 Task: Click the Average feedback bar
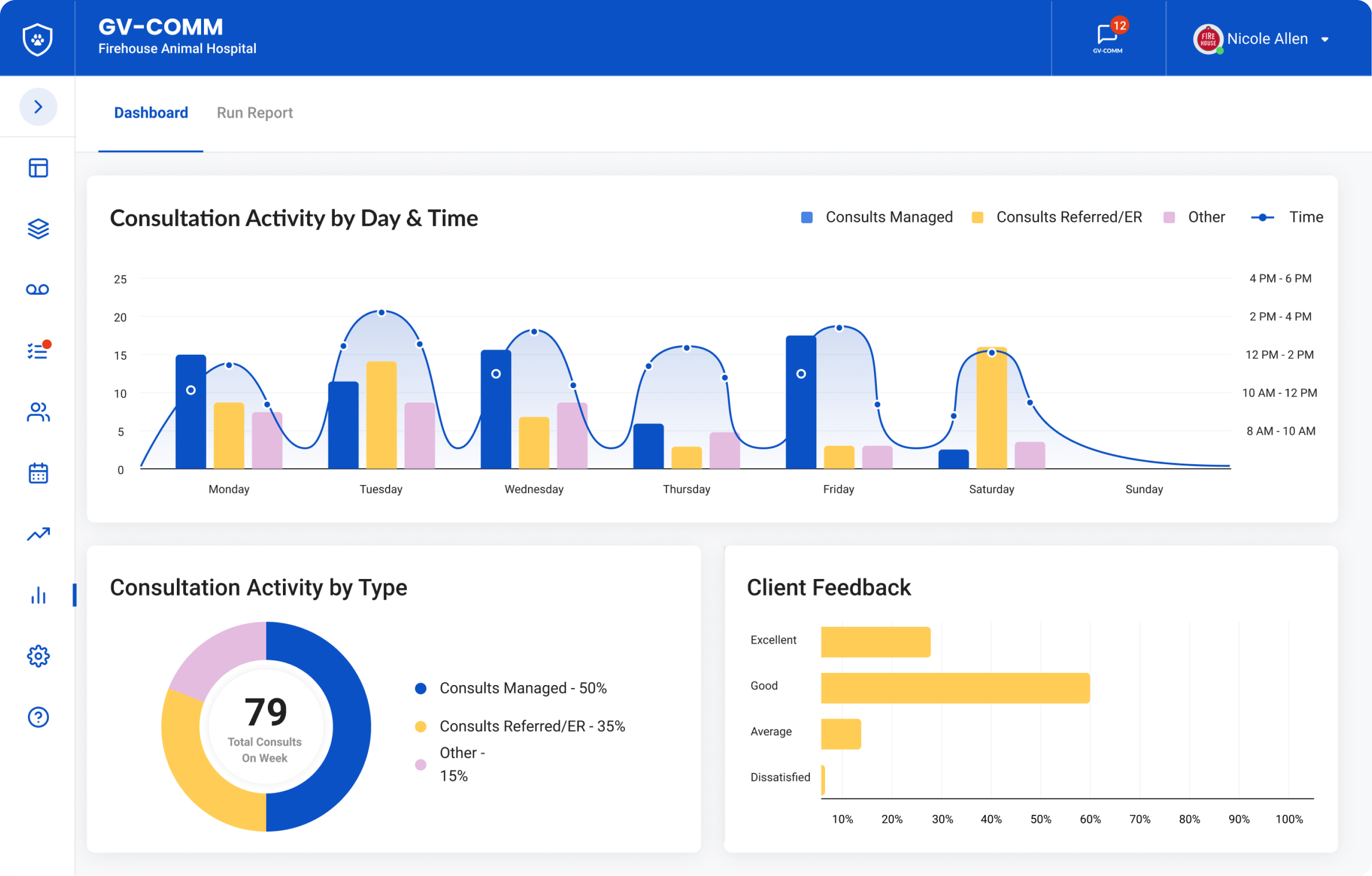click(x=841, y=734)
